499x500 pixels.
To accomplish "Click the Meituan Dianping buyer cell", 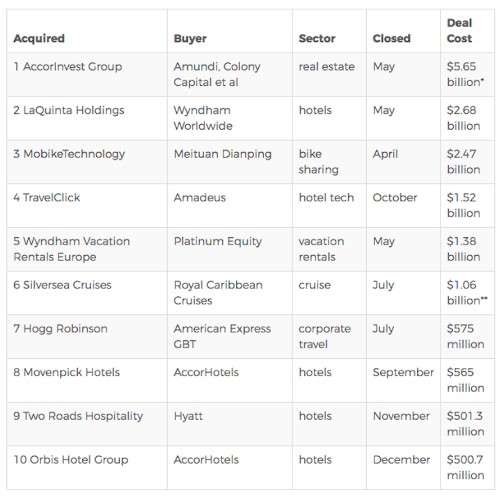I will tap(223, 154).
